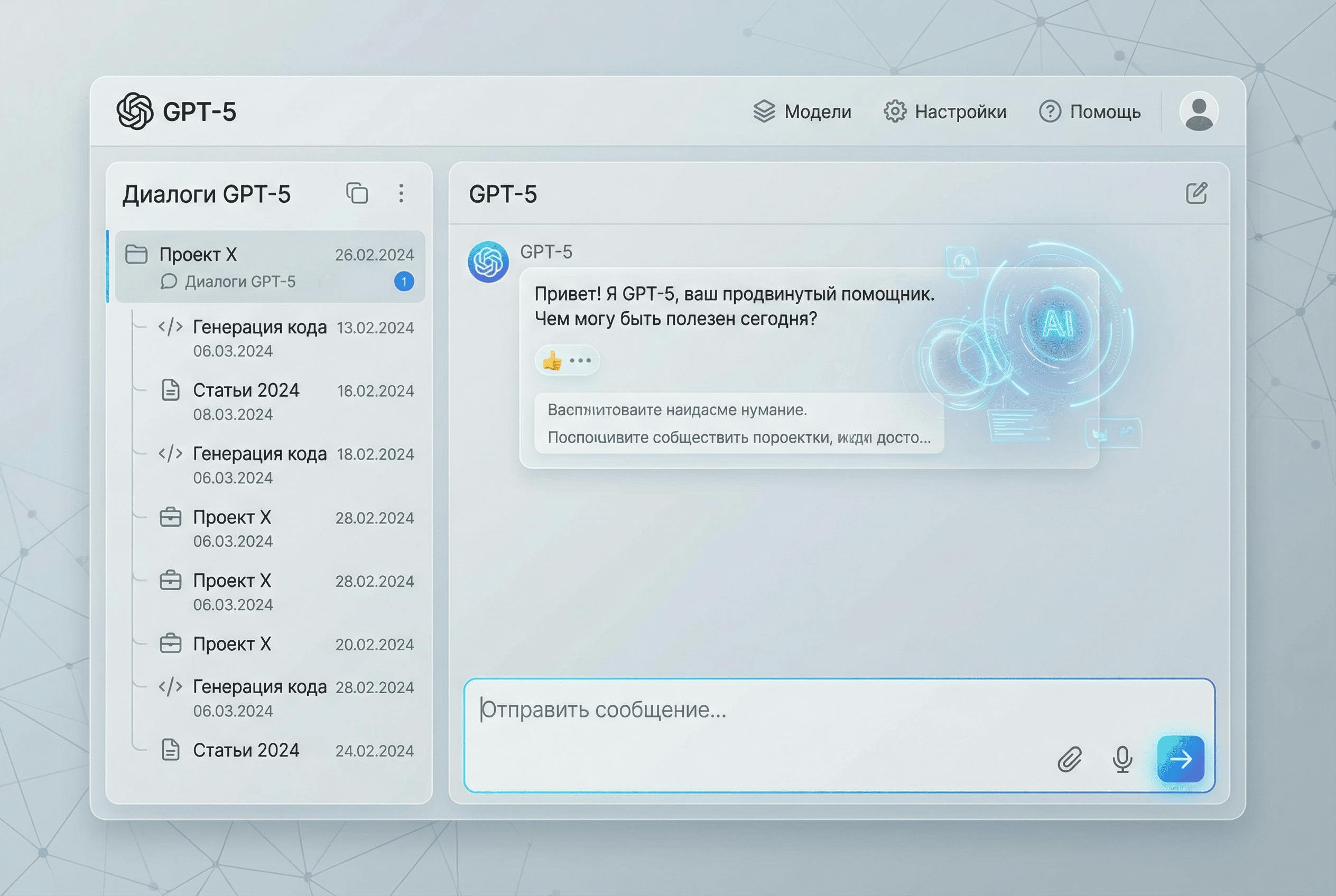Open Проект X chat dated 20.02.2024
1336x896 pixels.
(232, 644)
